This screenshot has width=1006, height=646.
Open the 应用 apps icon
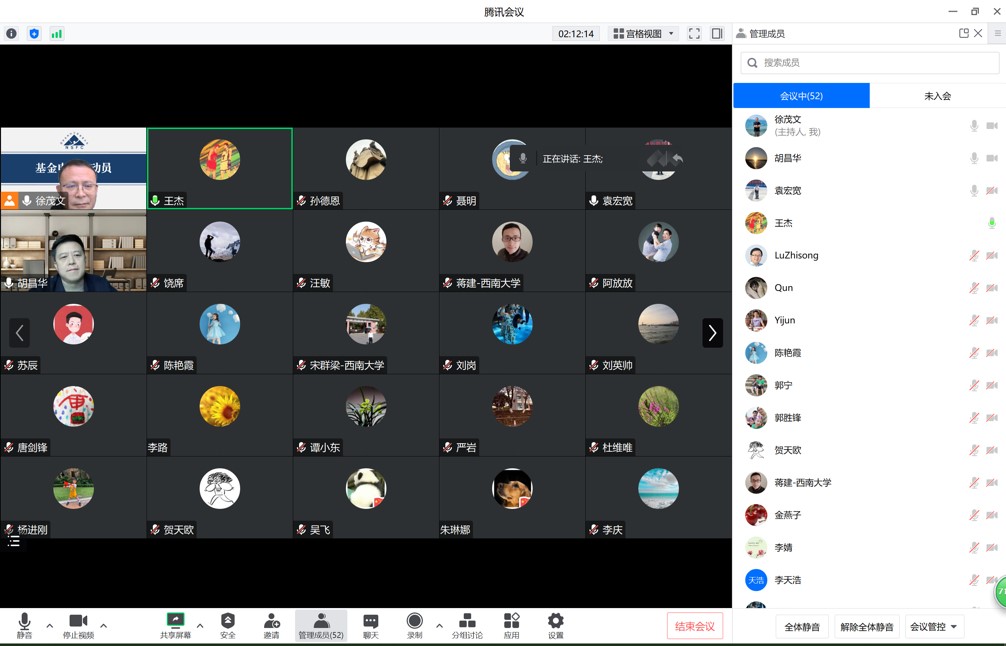(511, 625)
